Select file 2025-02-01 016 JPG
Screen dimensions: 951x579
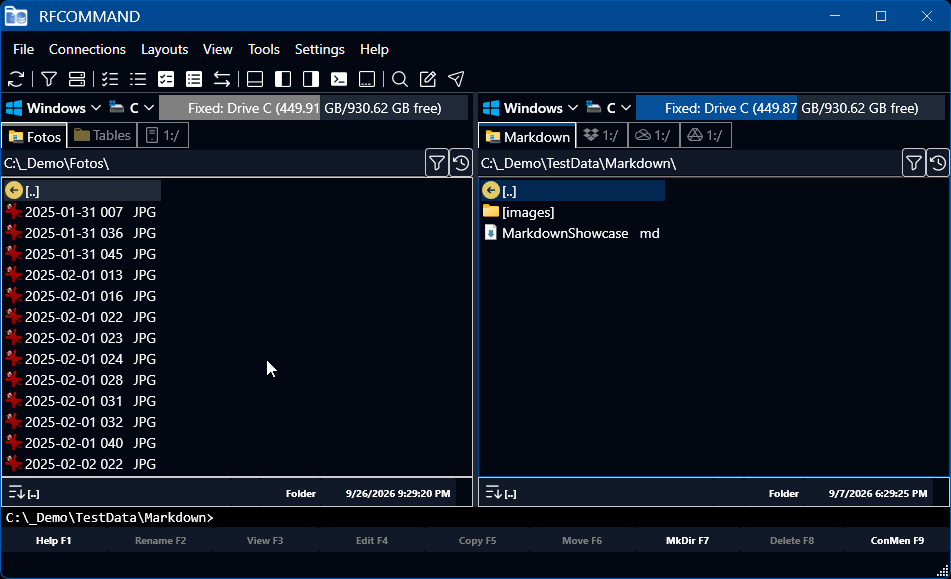click(x=82, y=296)
